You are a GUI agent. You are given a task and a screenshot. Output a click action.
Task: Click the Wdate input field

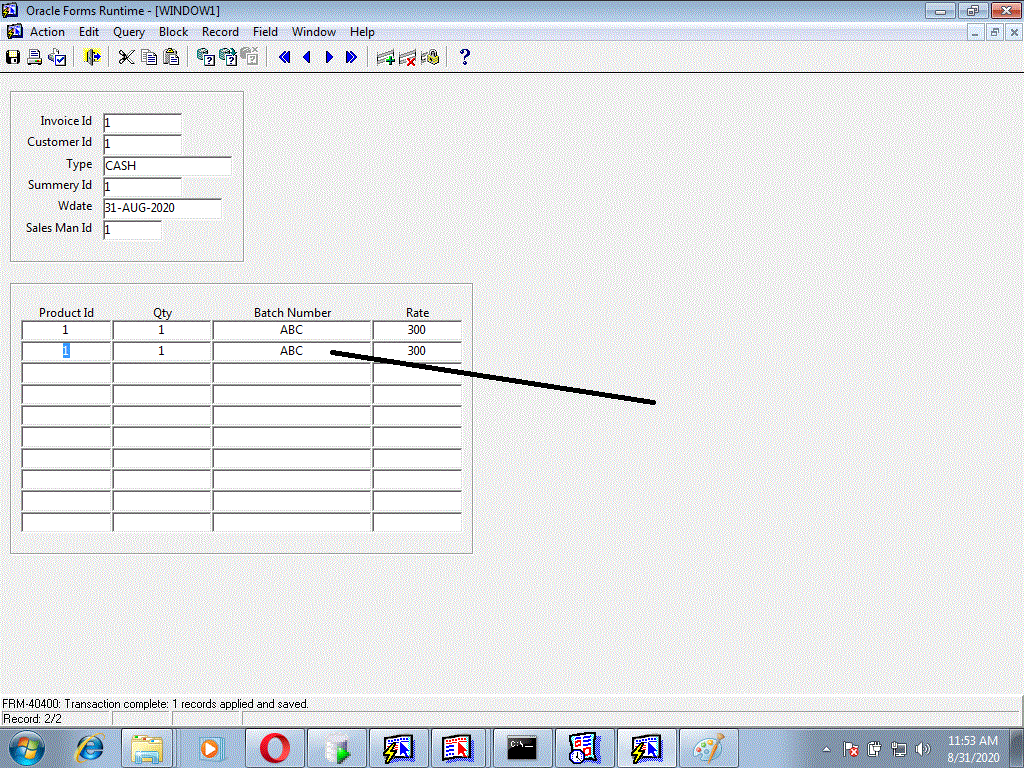[x=162, y=208]
